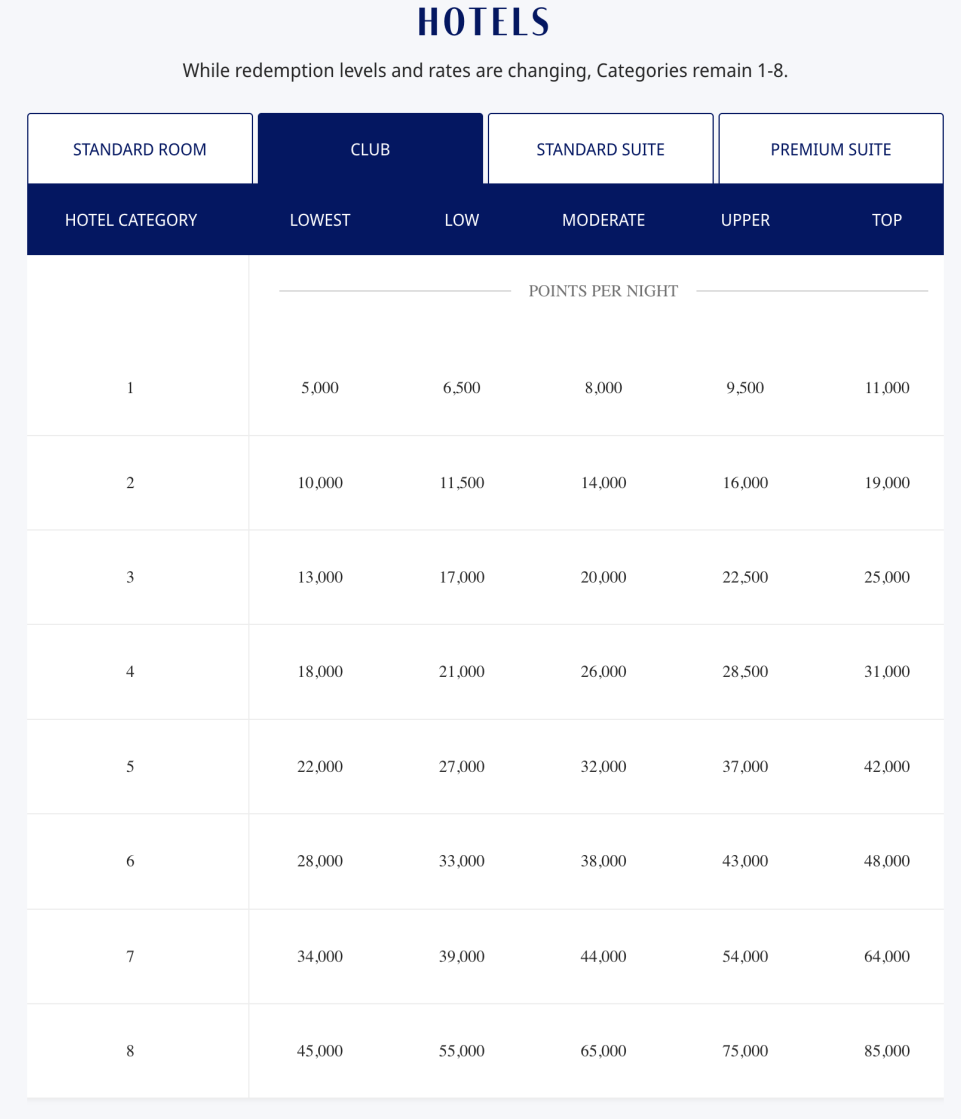The image size is (961, 1119).
Task: Click the Low column header
Action: [x=461, y=220]
